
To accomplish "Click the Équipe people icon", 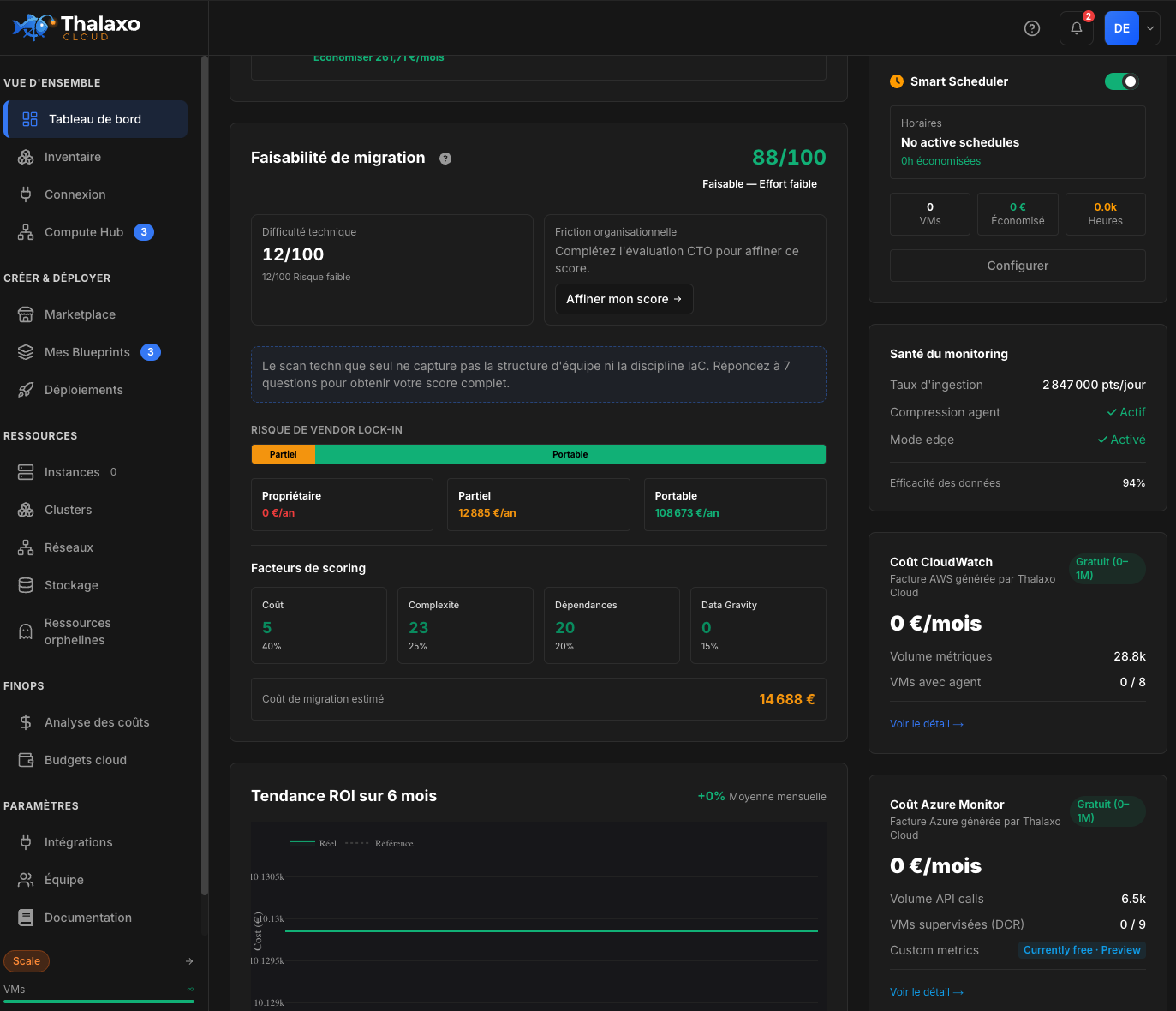I will [26, 880].
